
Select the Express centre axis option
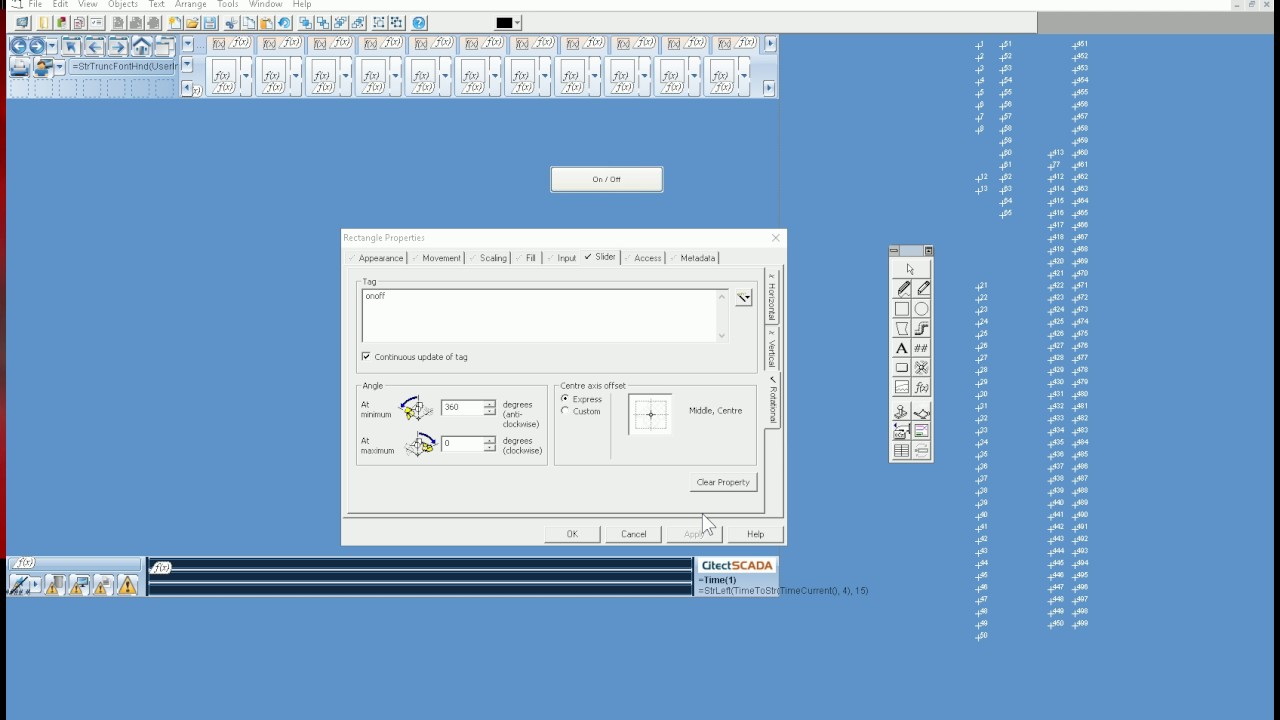pos(565,399)
